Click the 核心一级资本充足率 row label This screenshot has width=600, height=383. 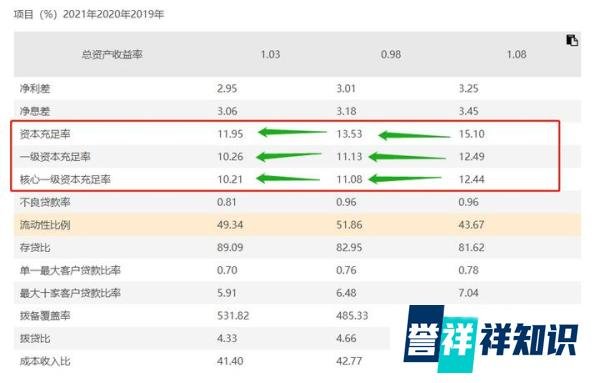coord(65,179)
